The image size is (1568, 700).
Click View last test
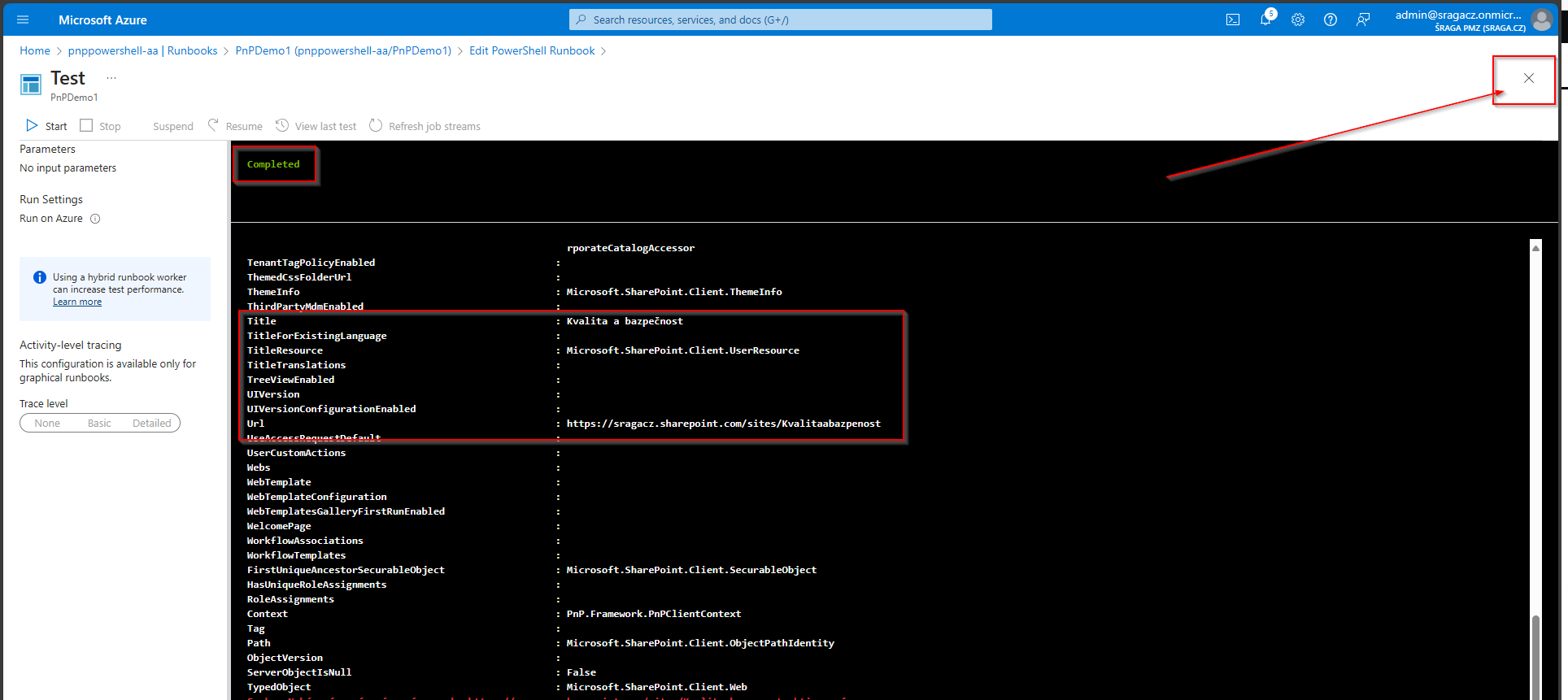[x=316, y=126]
